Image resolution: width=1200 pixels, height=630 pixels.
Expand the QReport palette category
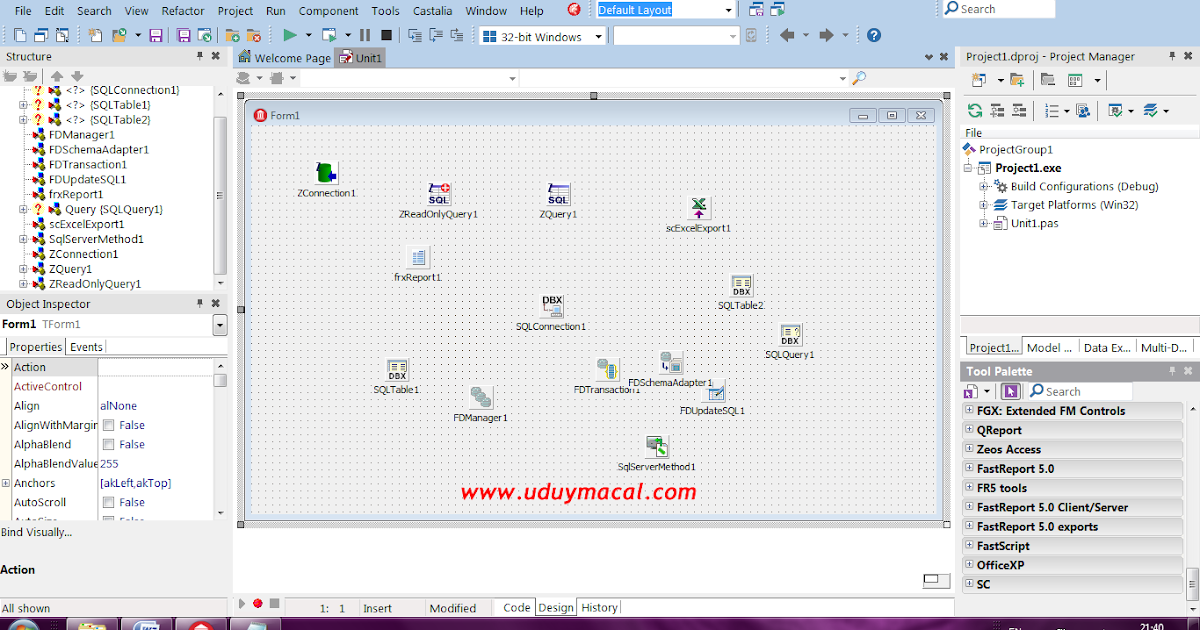[x=969, y=430]
